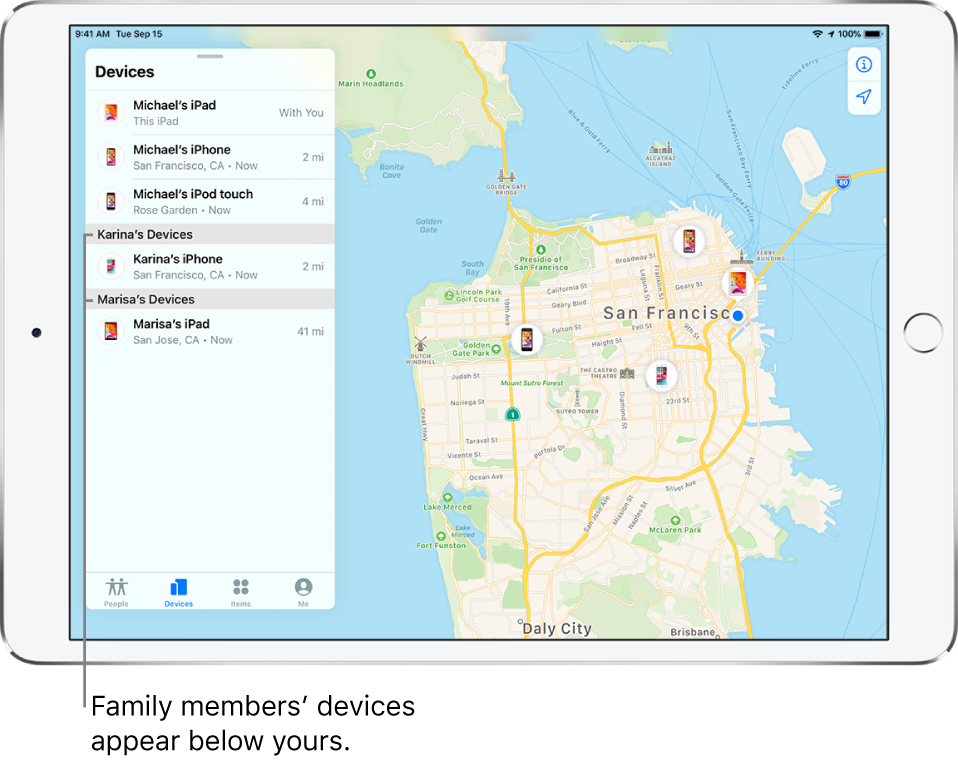Tap the Ferry Building landmark icon
958x763 pixels.
[742, 257]
